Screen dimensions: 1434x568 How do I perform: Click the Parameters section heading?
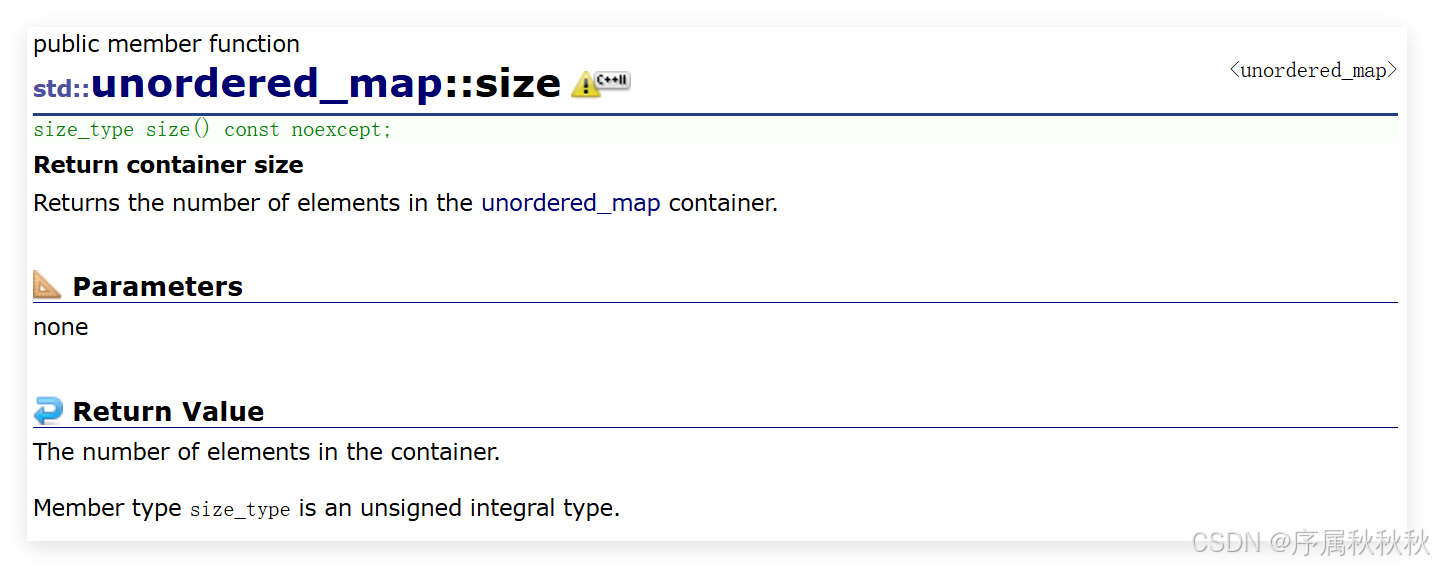tap(158, 287)
